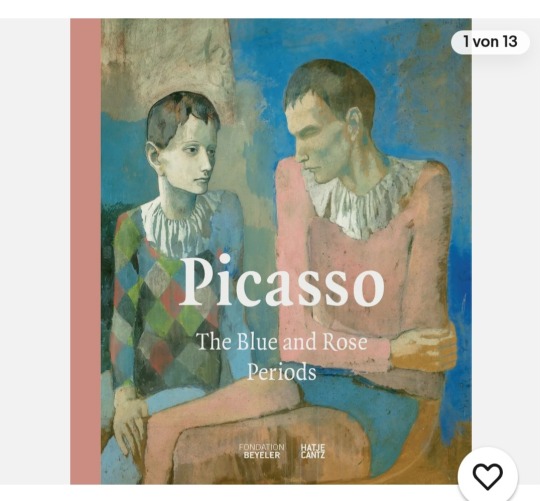Click the acrobat's ear
The width and height of the screenshot is (540, 501).
point(355,124)
